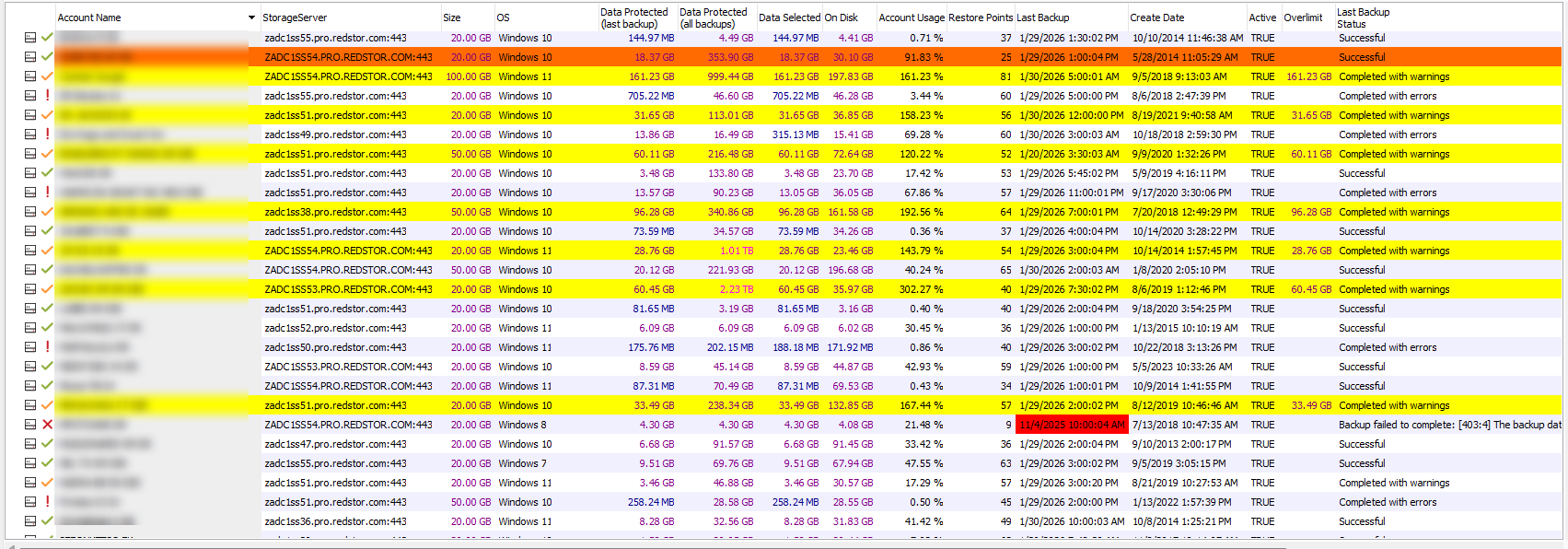Sort by the Create Date column header
Viewport: 1568px width, 549px height.
point(1157,18)
